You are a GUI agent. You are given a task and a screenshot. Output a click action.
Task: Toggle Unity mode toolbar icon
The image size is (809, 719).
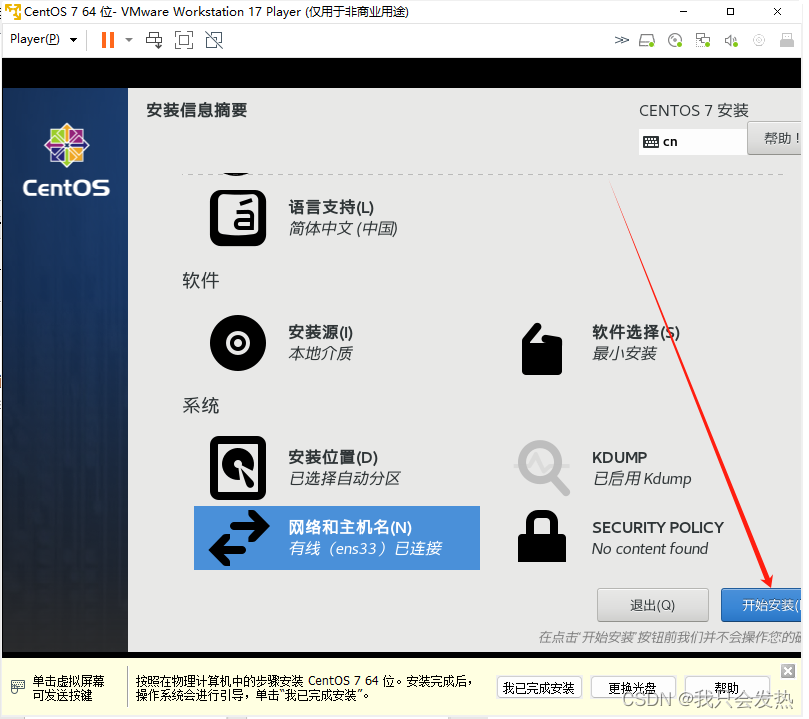(214, 40)
